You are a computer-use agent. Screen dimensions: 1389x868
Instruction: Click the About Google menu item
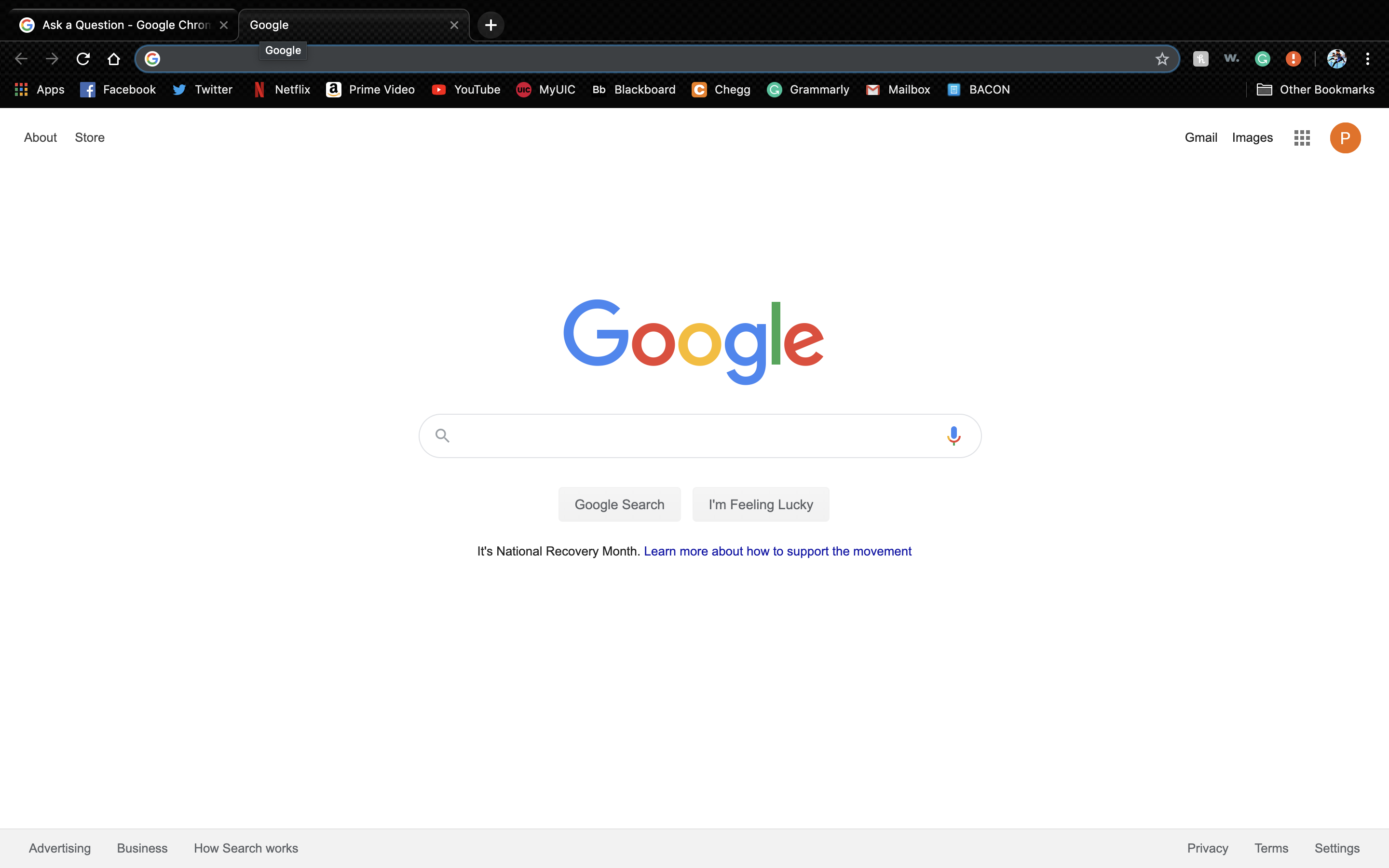click(x=40, y=137)
